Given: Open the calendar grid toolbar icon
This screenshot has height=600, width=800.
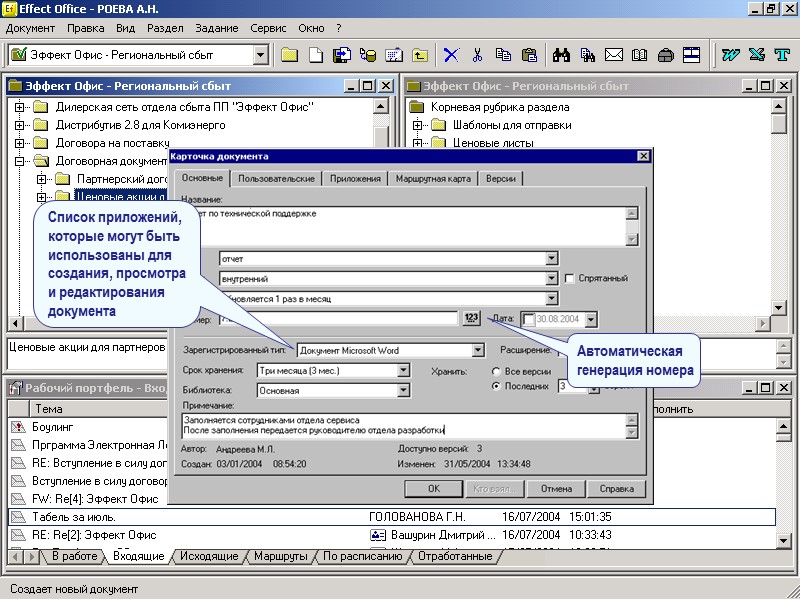Looking at the screenshot, I should point(394,55).
